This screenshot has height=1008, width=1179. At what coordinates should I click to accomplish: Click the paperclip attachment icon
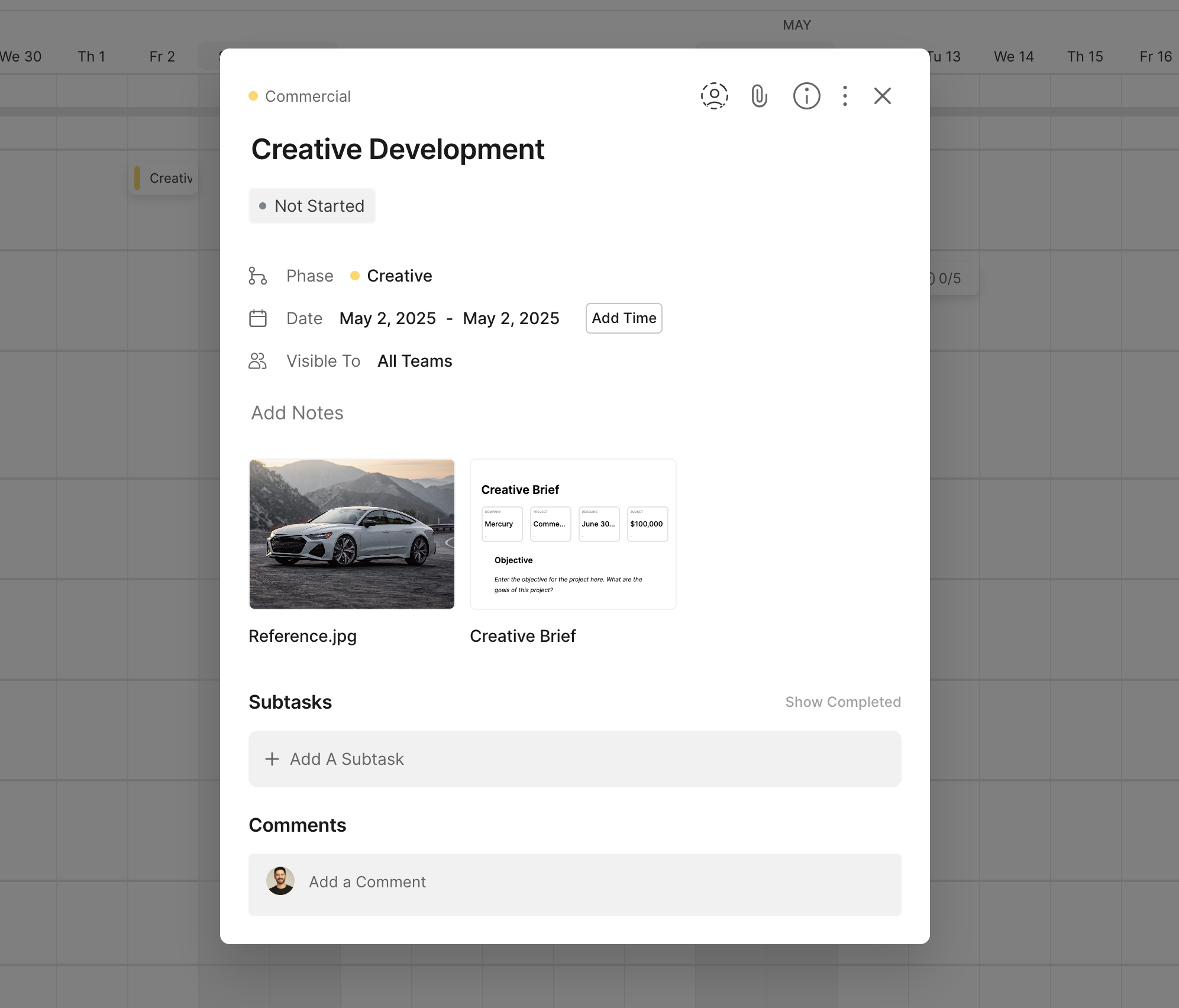[759, 96]
